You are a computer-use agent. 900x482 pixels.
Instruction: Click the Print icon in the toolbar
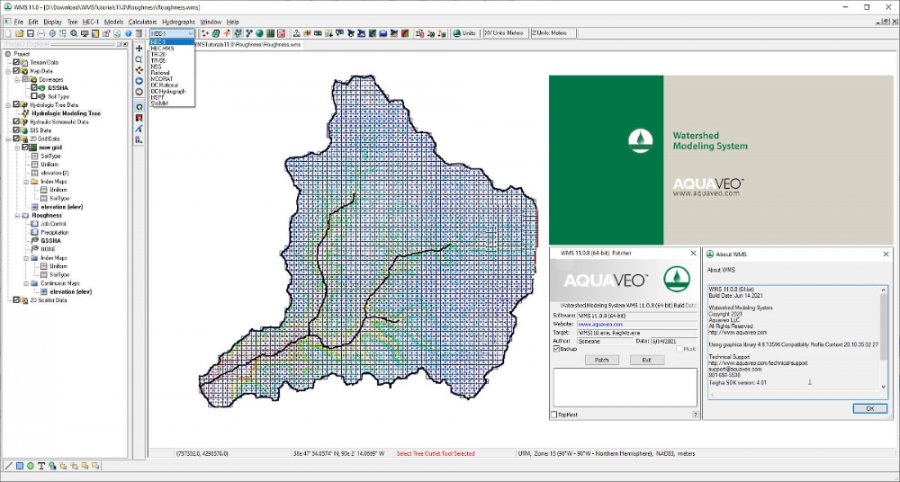pyautogui.click(x=41, y=33)
